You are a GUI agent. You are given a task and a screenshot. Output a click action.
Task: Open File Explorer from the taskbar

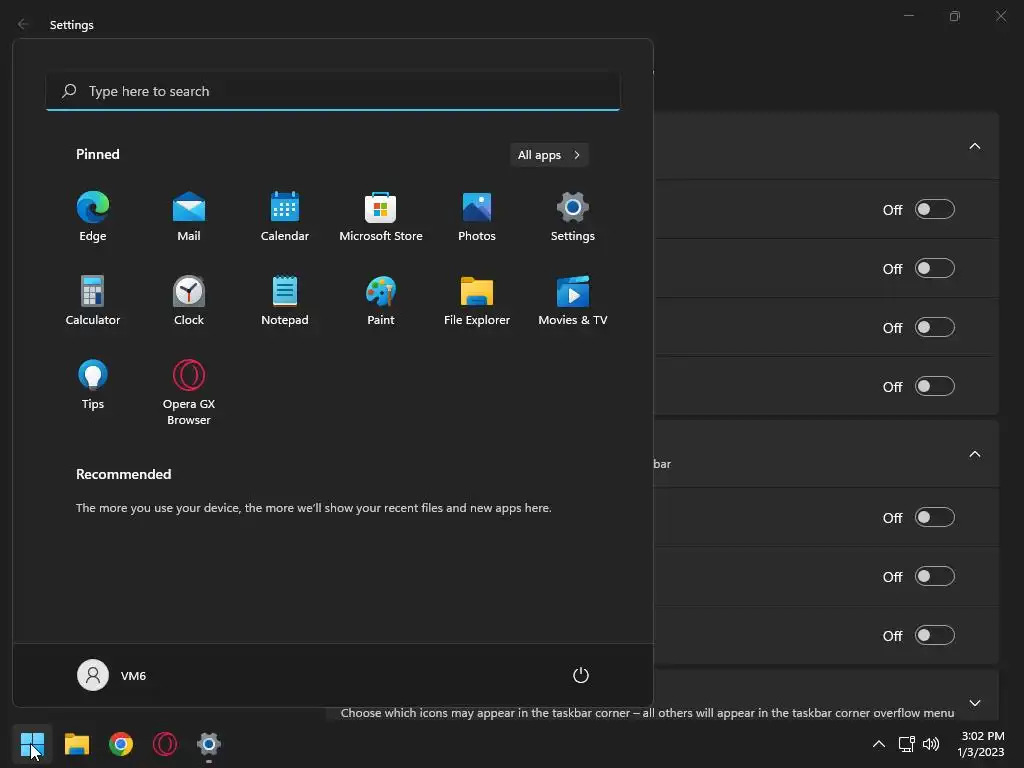76,744
